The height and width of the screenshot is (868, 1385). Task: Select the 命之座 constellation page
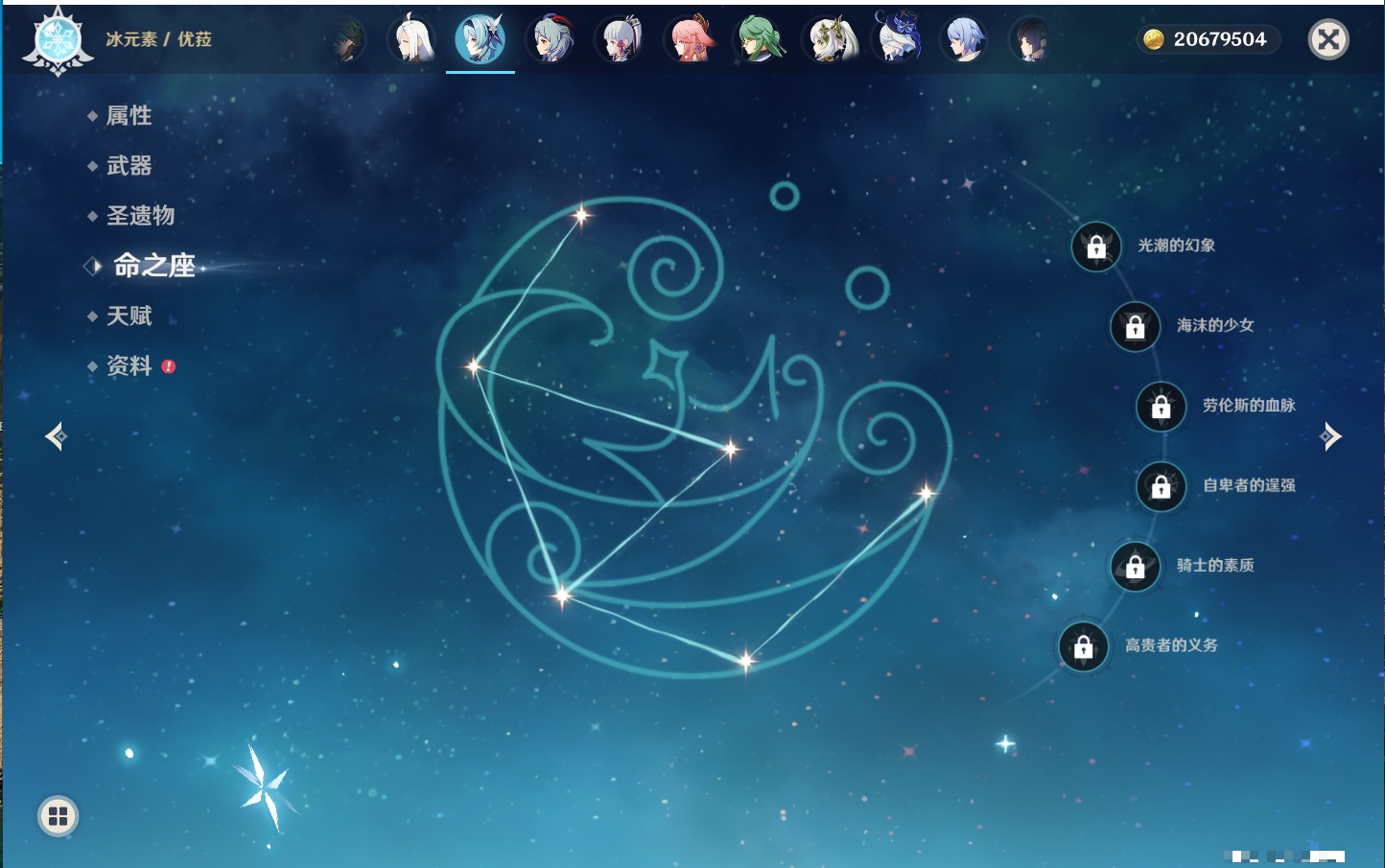pyautogui.click(x=154, y=266)
